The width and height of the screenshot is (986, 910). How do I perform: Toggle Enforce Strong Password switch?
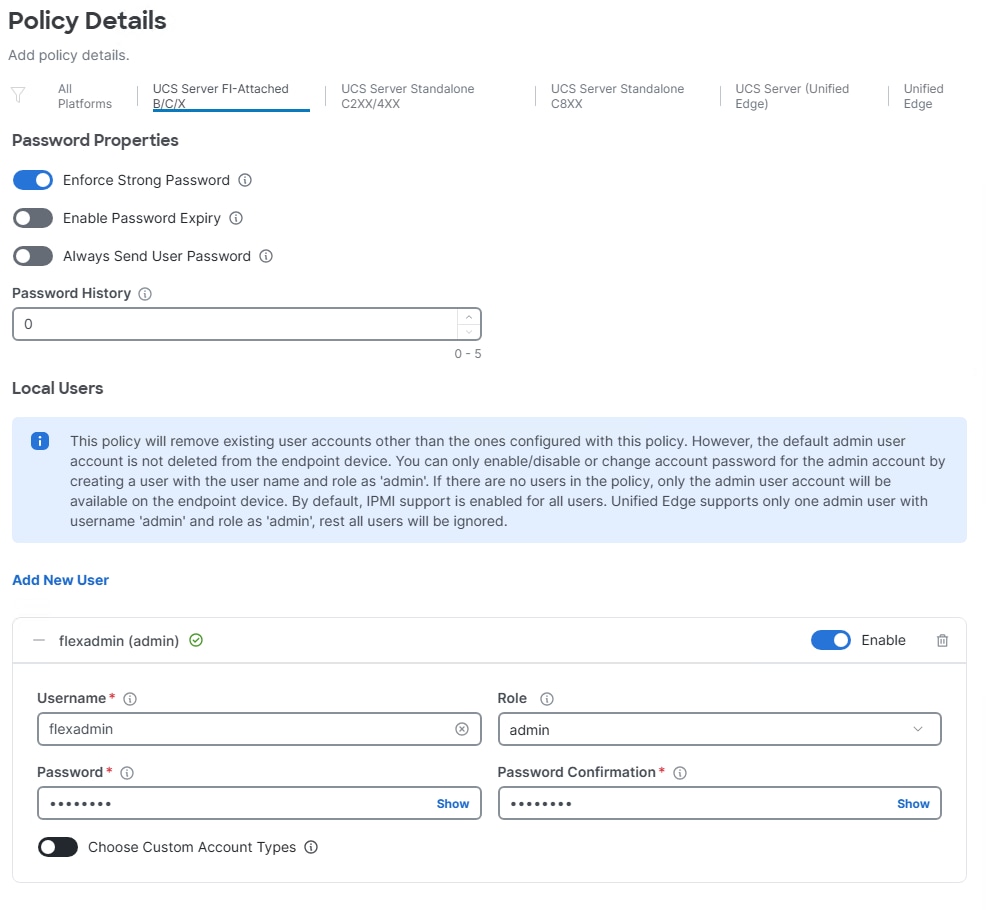pos(33,180)
